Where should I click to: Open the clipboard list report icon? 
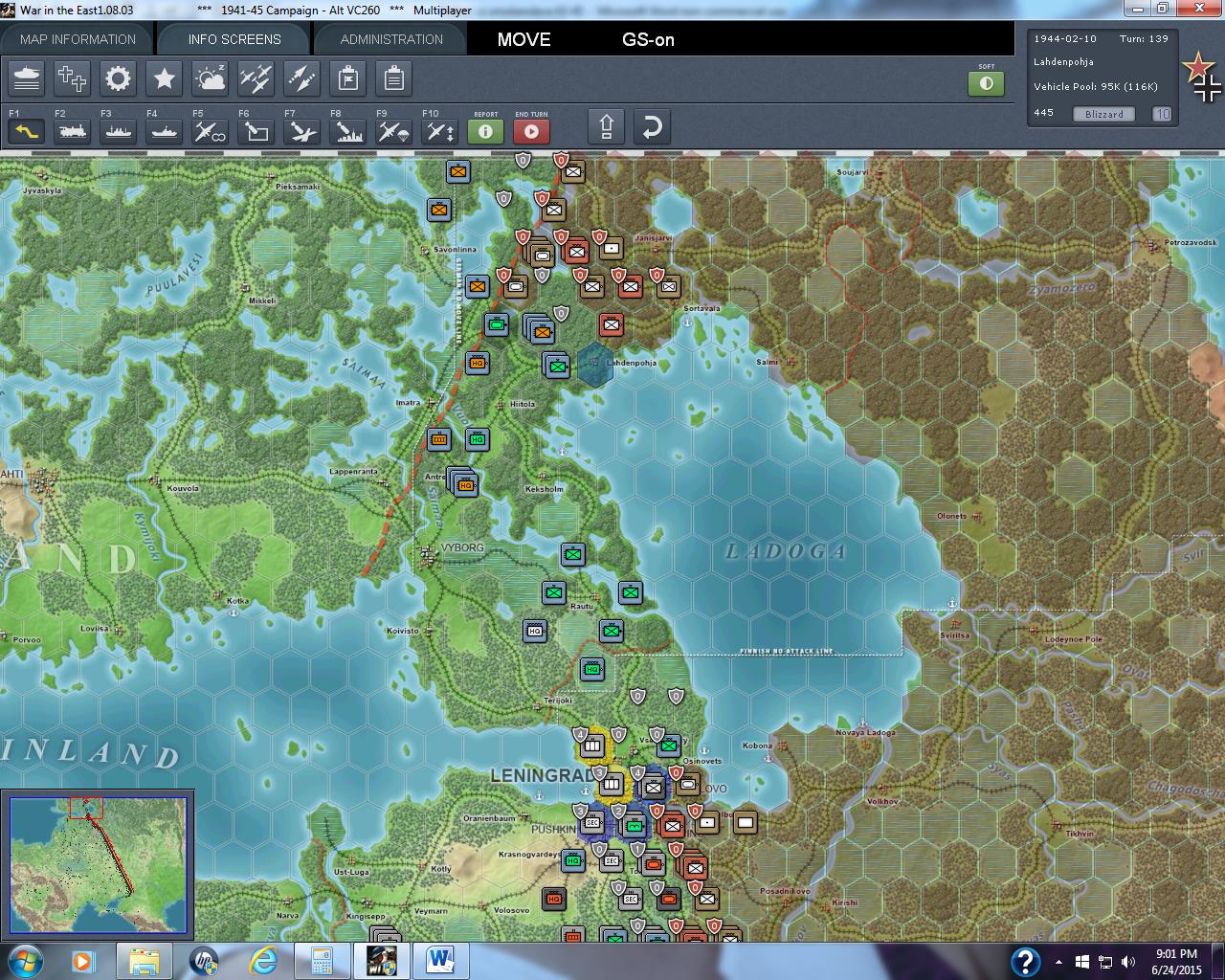pyautogui.click(x=394, y=78)
